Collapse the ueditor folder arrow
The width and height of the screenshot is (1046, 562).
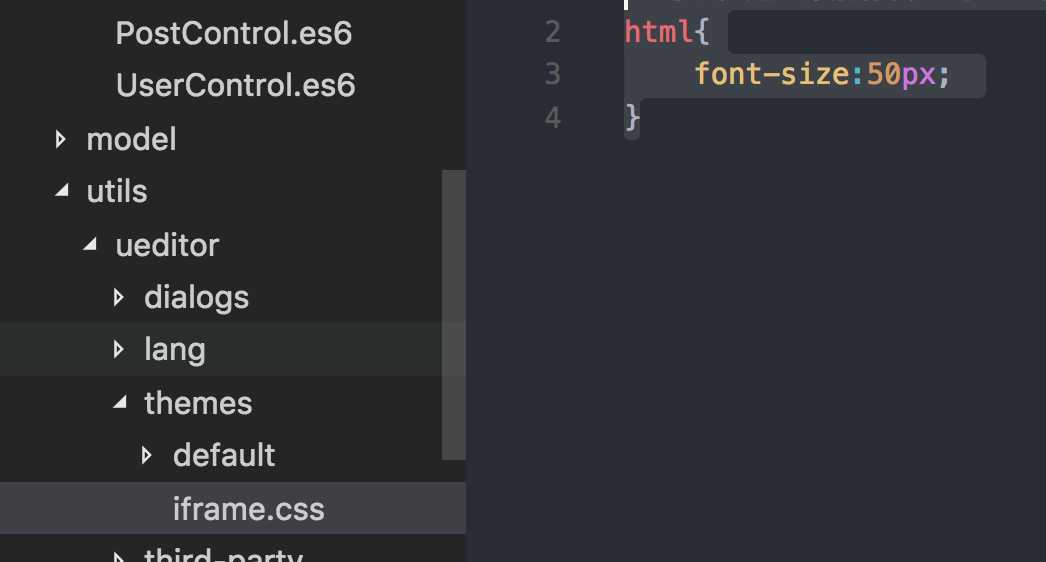coord(91,244)
